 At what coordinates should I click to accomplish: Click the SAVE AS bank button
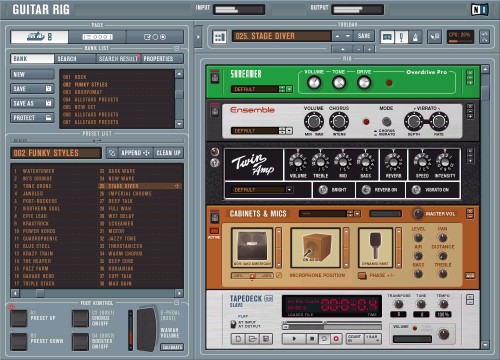pos(32,103)
